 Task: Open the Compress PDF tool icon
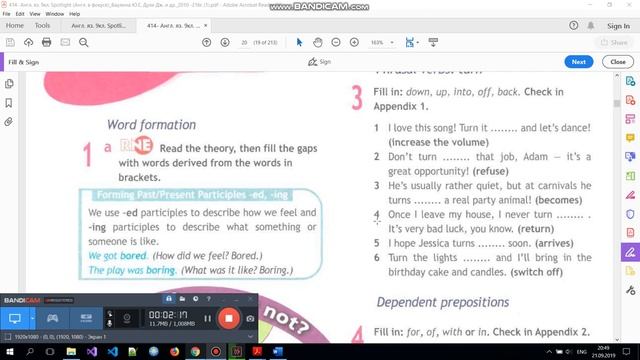630,233
